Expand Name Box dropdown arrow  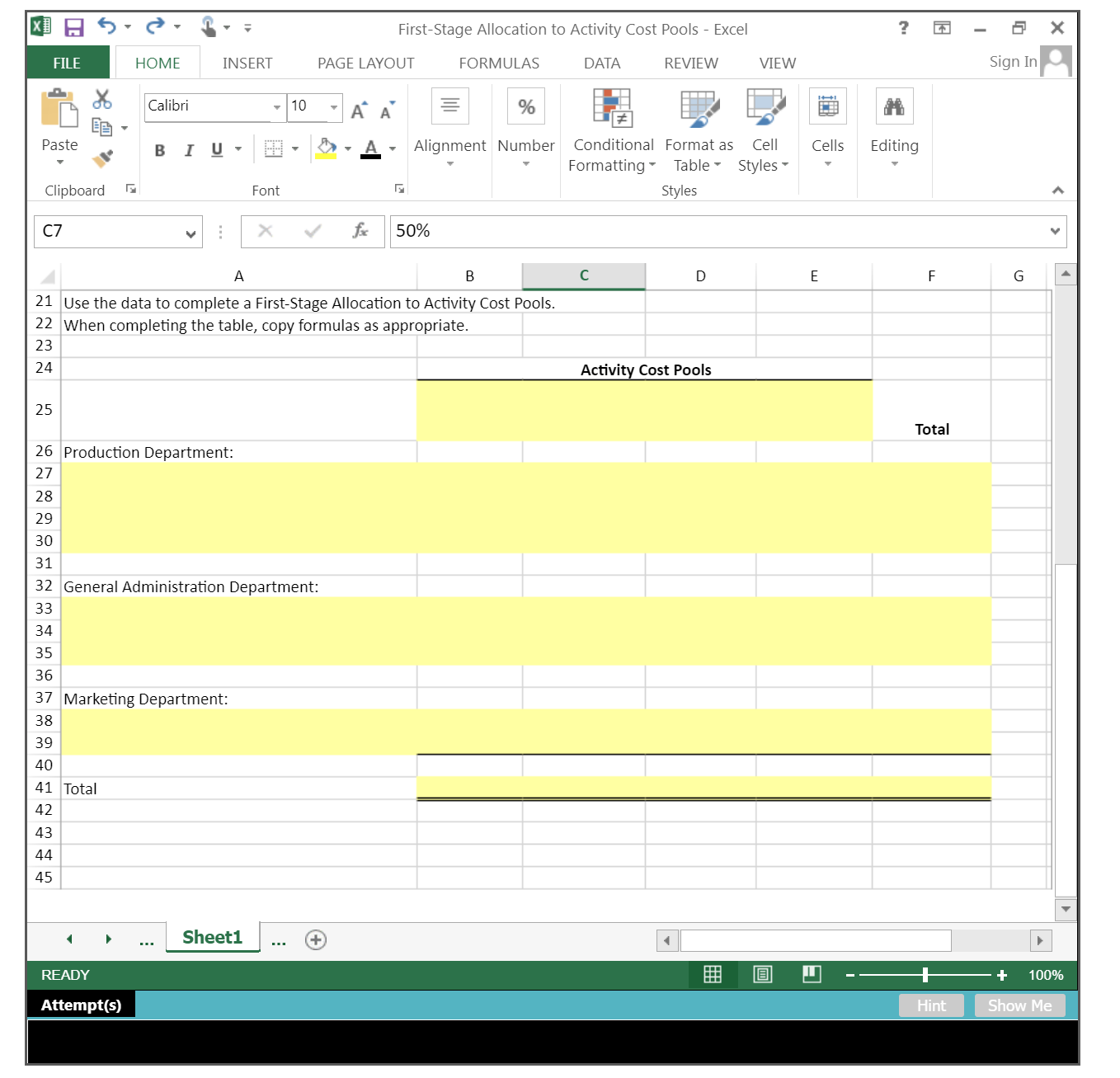191,233
